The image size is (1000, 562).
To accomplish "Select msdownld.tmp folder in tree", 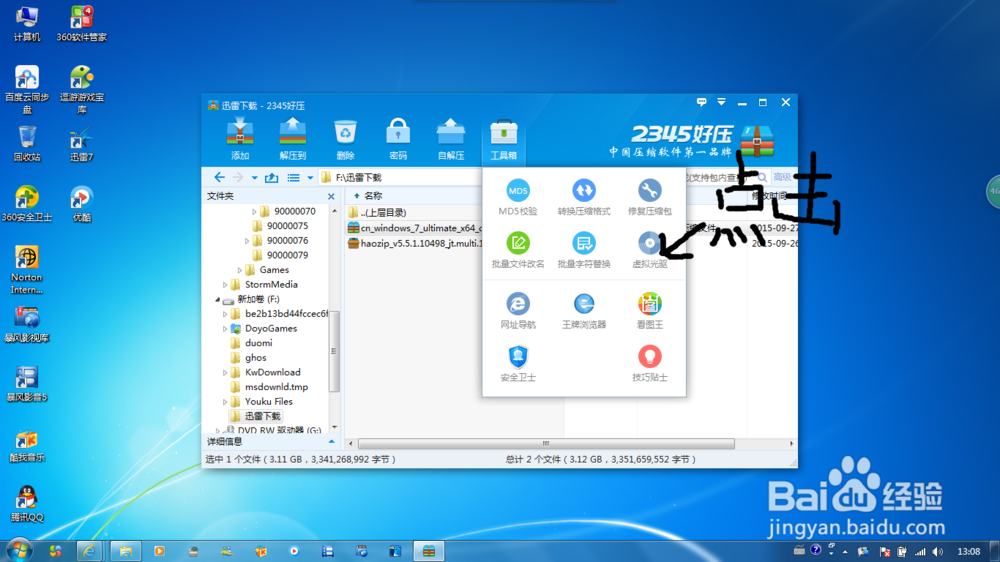I will [276, 387].
